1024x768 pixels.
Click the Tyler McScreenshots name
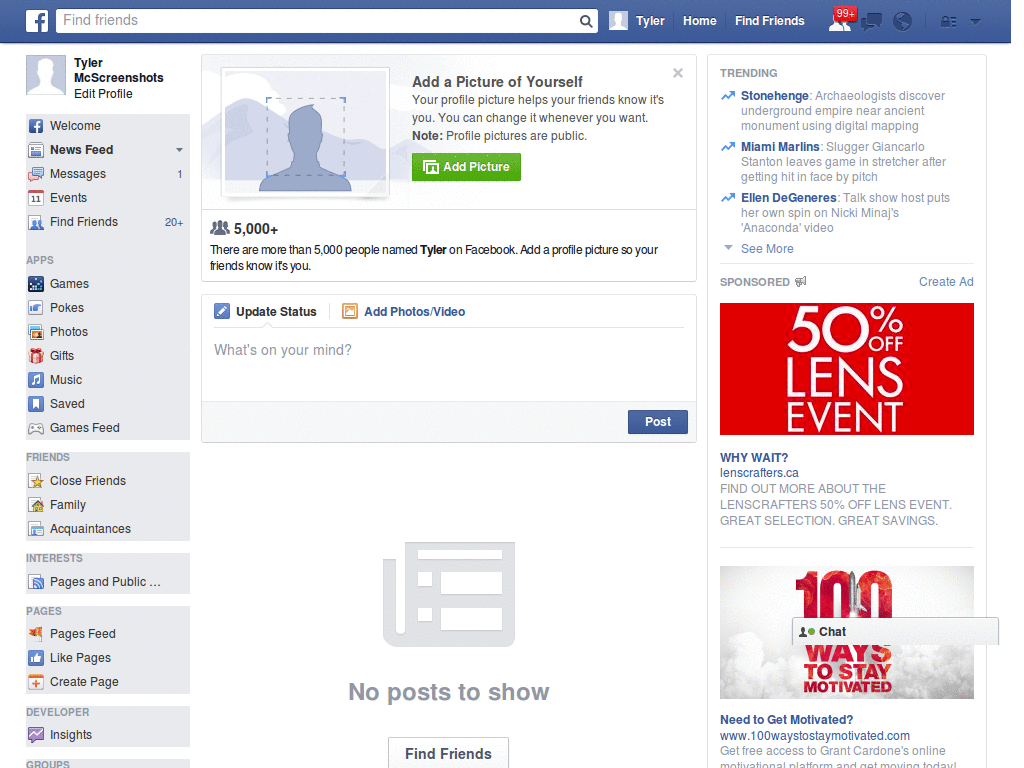coord(119,71)
